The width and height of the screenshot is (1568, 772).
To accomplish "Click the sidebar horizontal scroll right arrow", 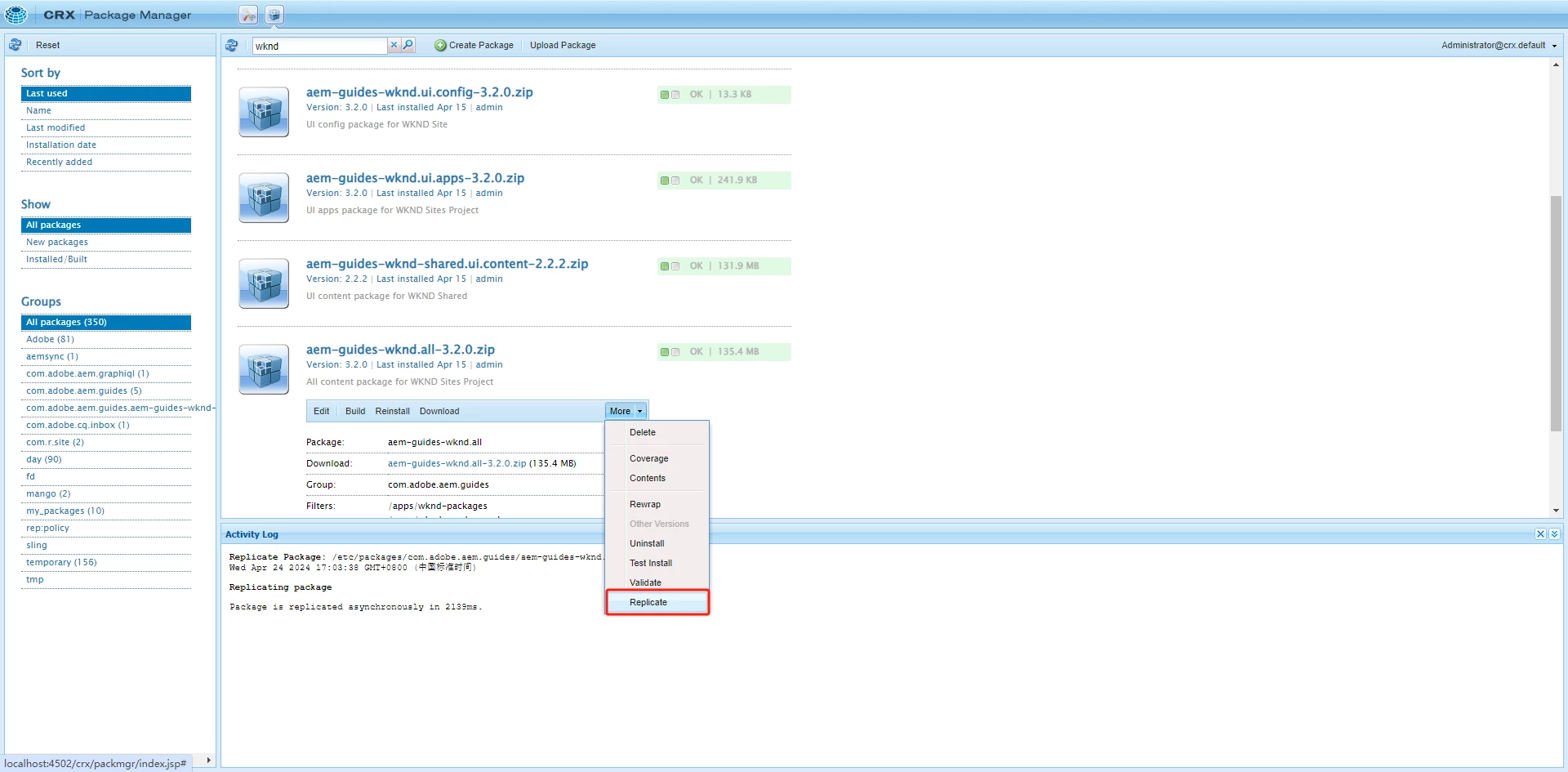I will (x=208, y=761).
